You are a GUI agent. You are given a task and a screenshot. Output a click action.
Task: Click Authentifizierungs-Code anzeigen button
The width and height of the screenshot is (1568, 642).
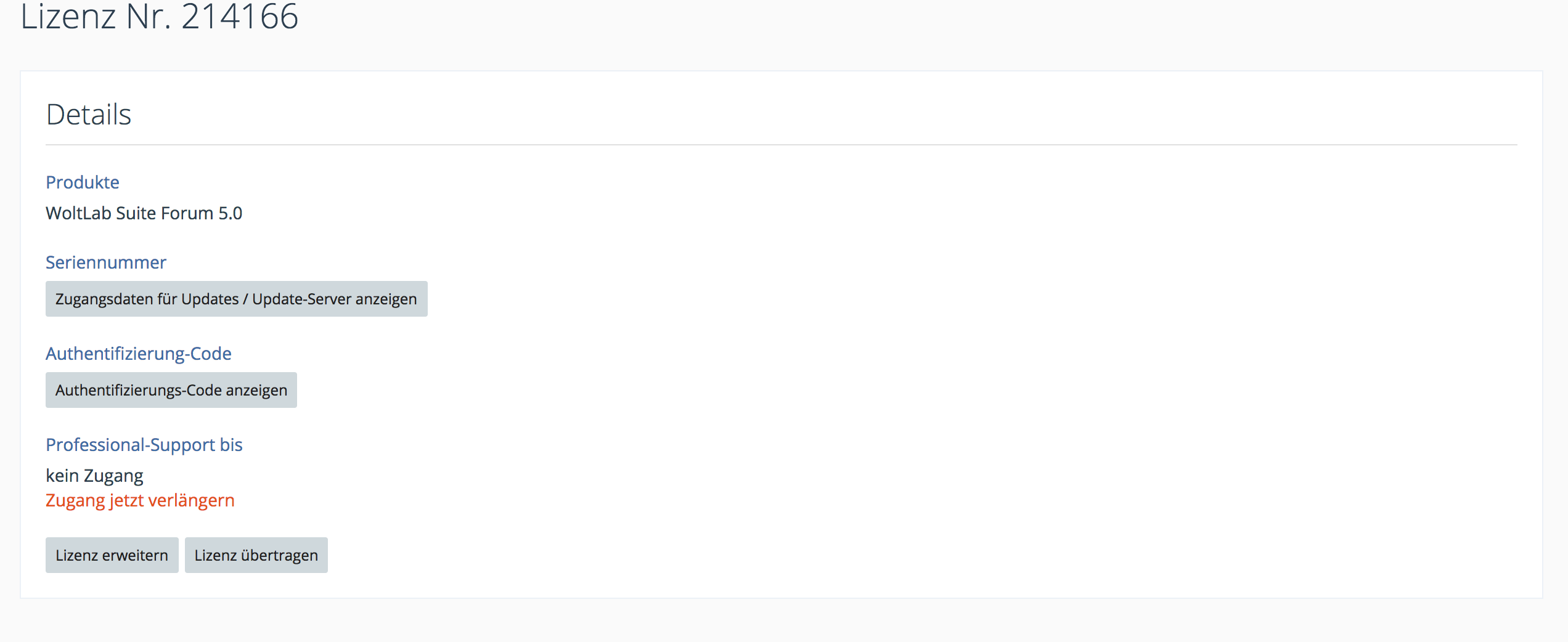click(171, 390)
